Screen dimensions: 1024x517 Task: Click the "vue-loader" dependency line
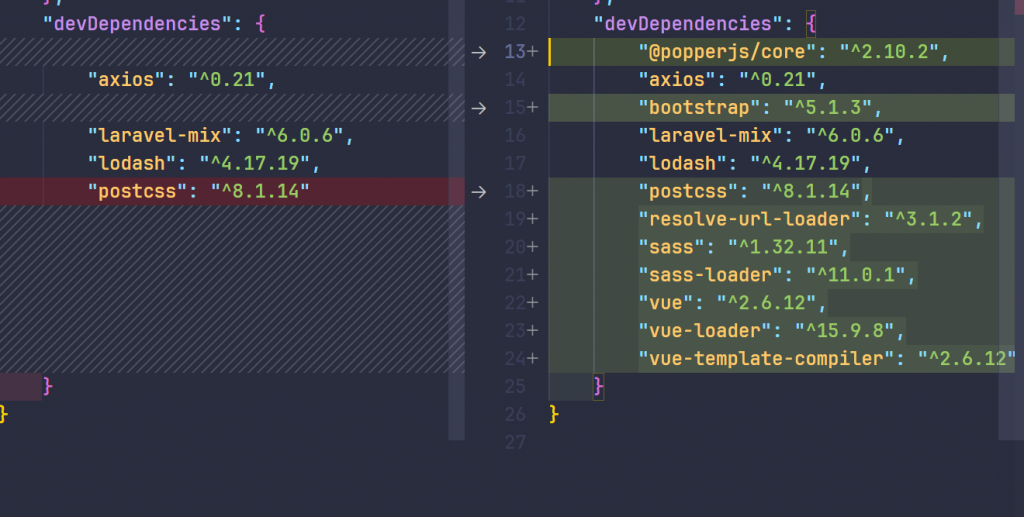pyautogui.click(x=771, y=332)
